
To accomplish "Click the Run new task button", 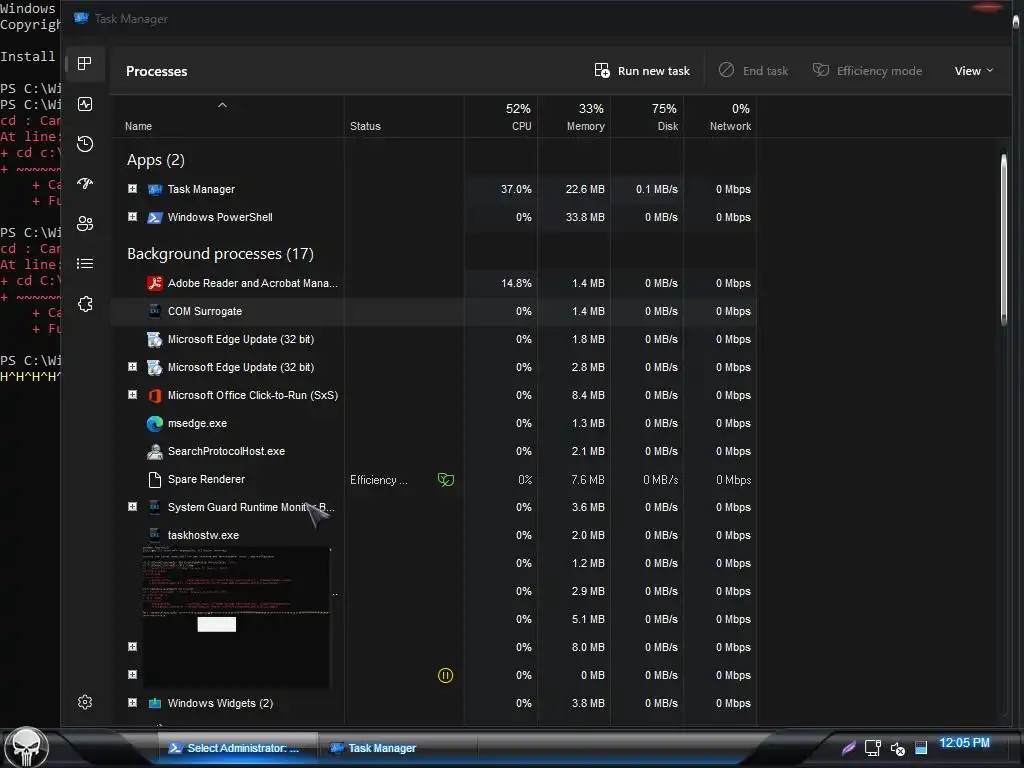I will [x=642, y=71].
